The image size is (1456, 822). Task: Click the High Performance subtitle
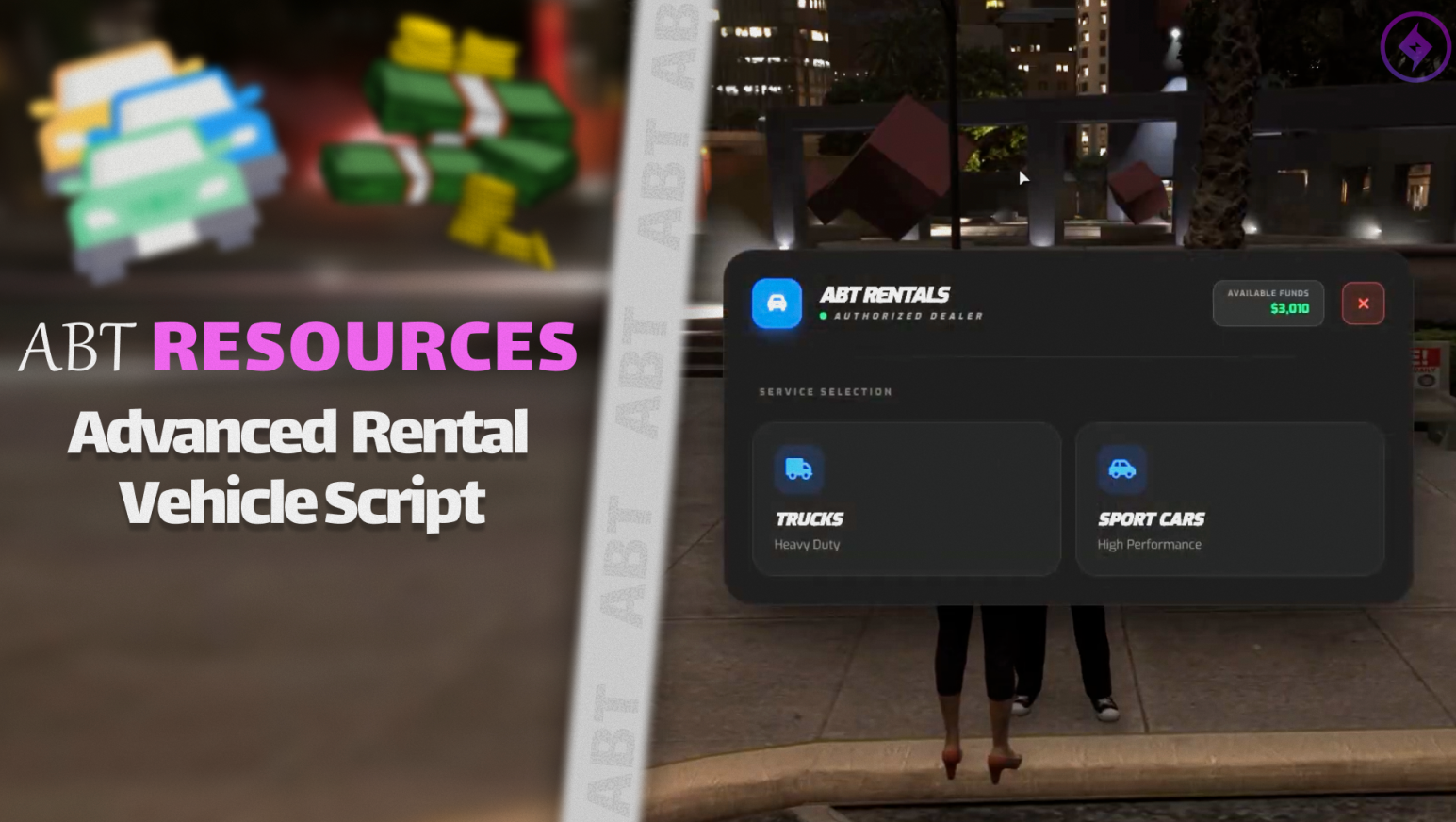[1149, 544]
